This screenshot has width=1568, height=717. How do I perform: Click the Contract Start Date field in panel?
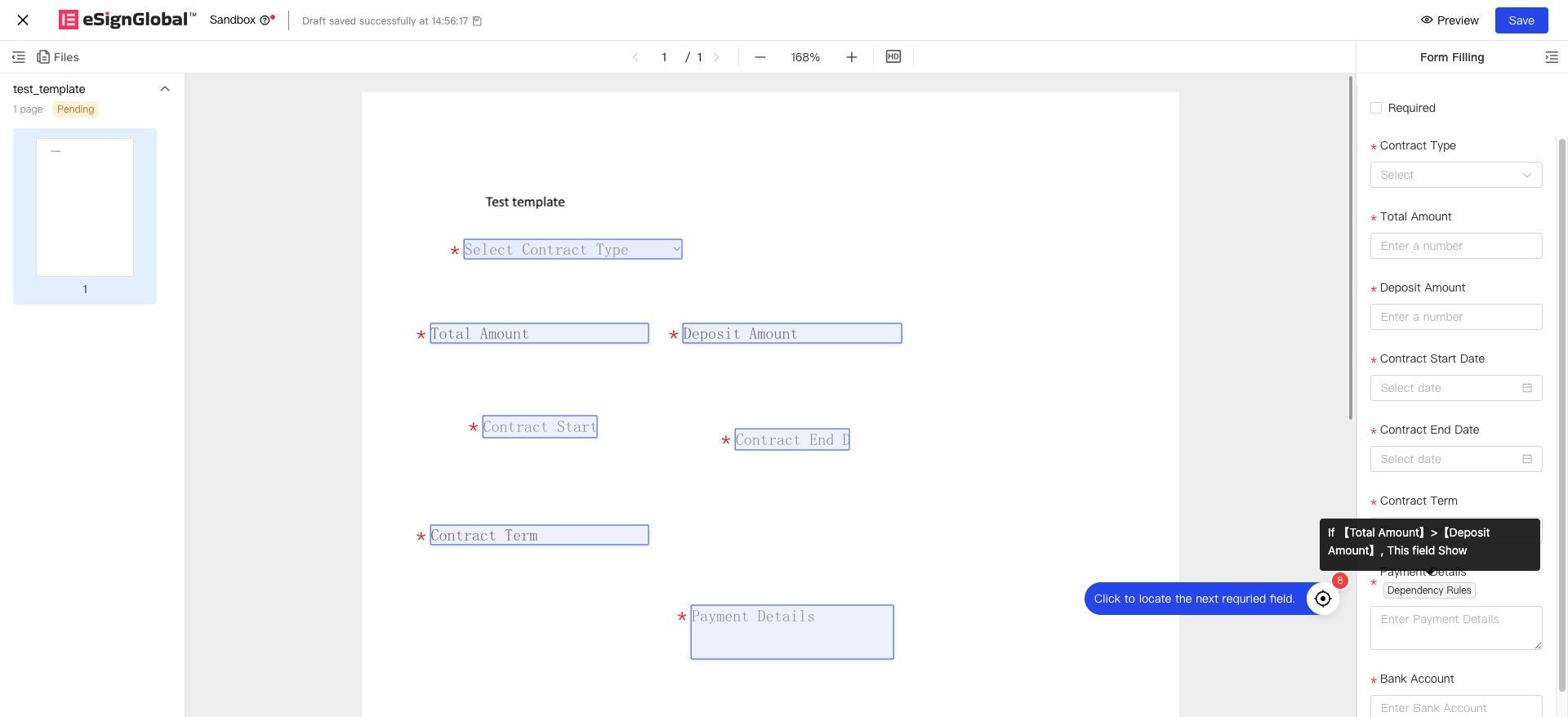coord(1456,388)
